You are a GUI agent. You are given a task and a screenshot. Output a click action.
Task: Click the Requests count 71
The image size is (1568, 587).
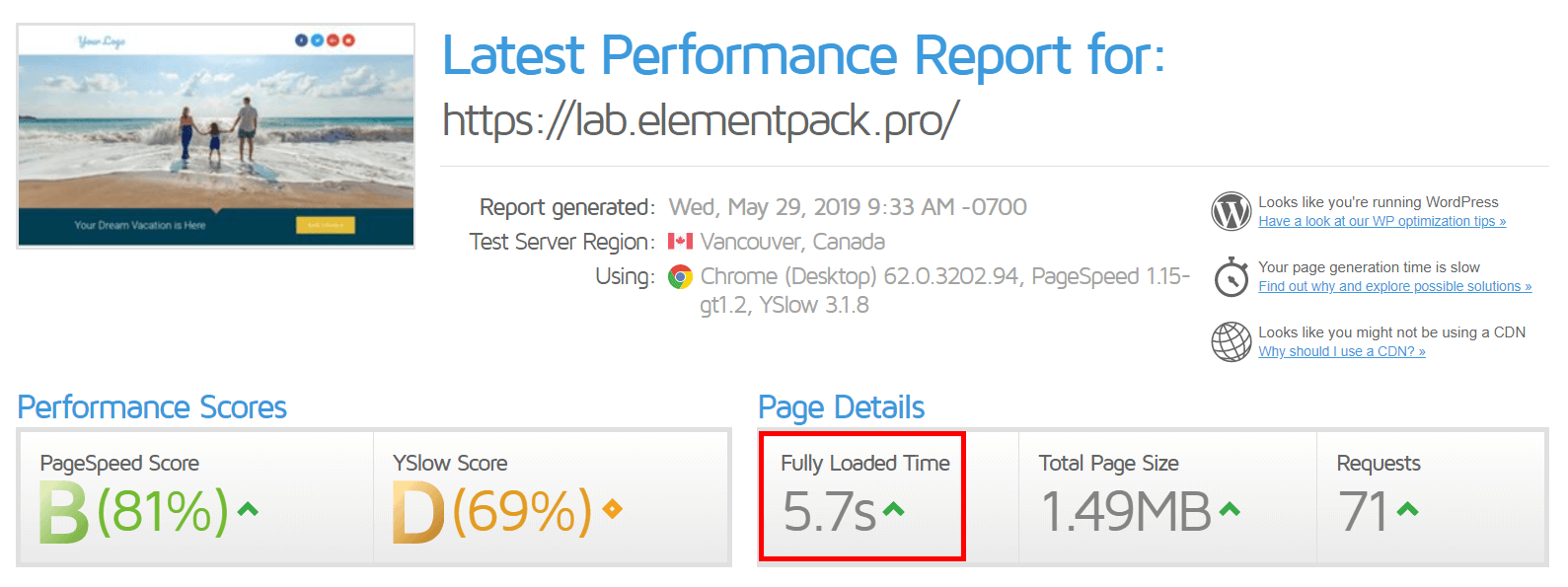pyautogui.click(x=1363, y=512)
